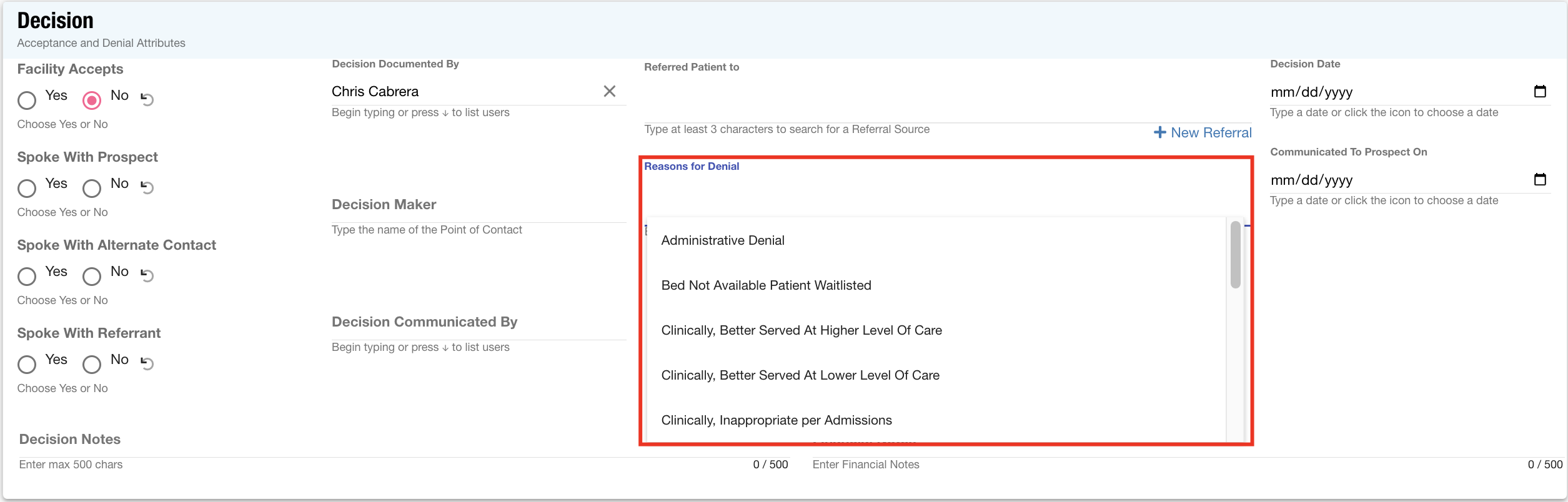Choose Bed Not Available Patient Waitlisted

(x=766, y=285)
